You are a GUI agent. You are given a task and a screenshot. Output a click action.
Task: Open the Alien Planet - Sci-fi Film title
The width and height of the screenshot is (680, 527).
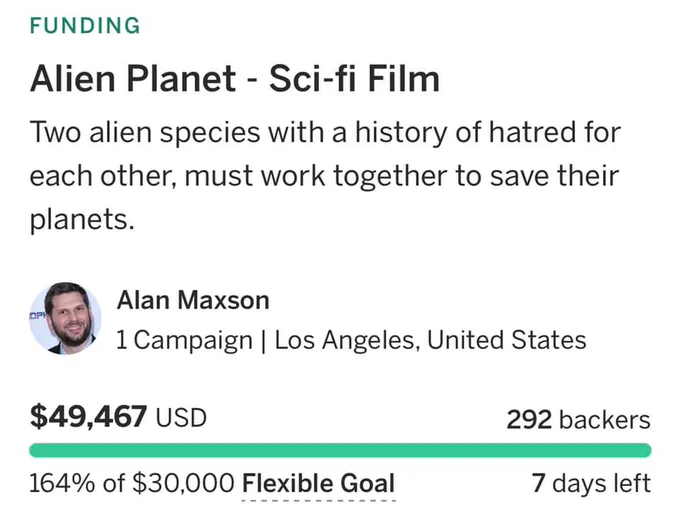(x=235, y=79)
